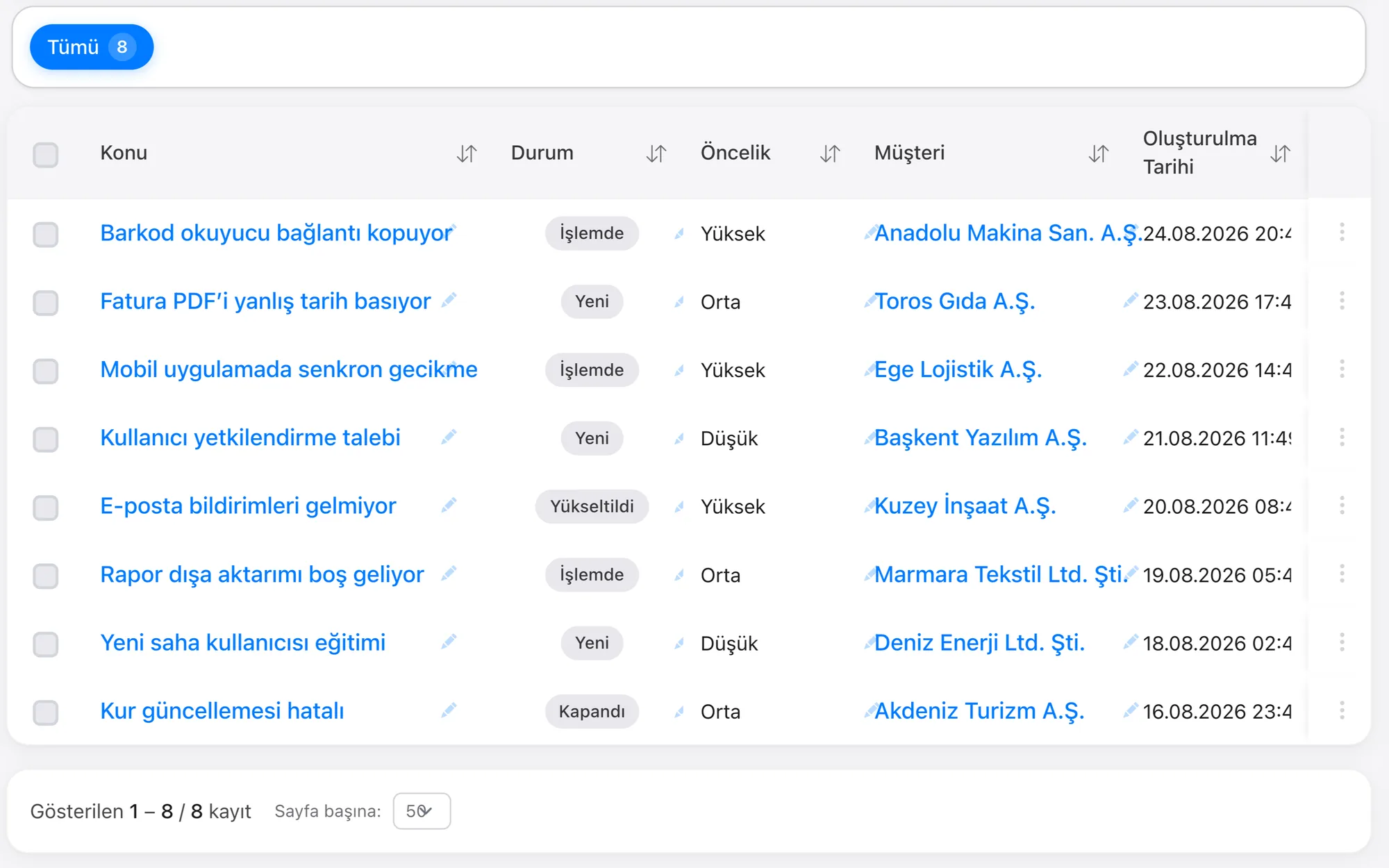Open customer Ege Lojistik A.Ş.
The width and height of the screenshot is (1389, 868).
coord(958,370)
